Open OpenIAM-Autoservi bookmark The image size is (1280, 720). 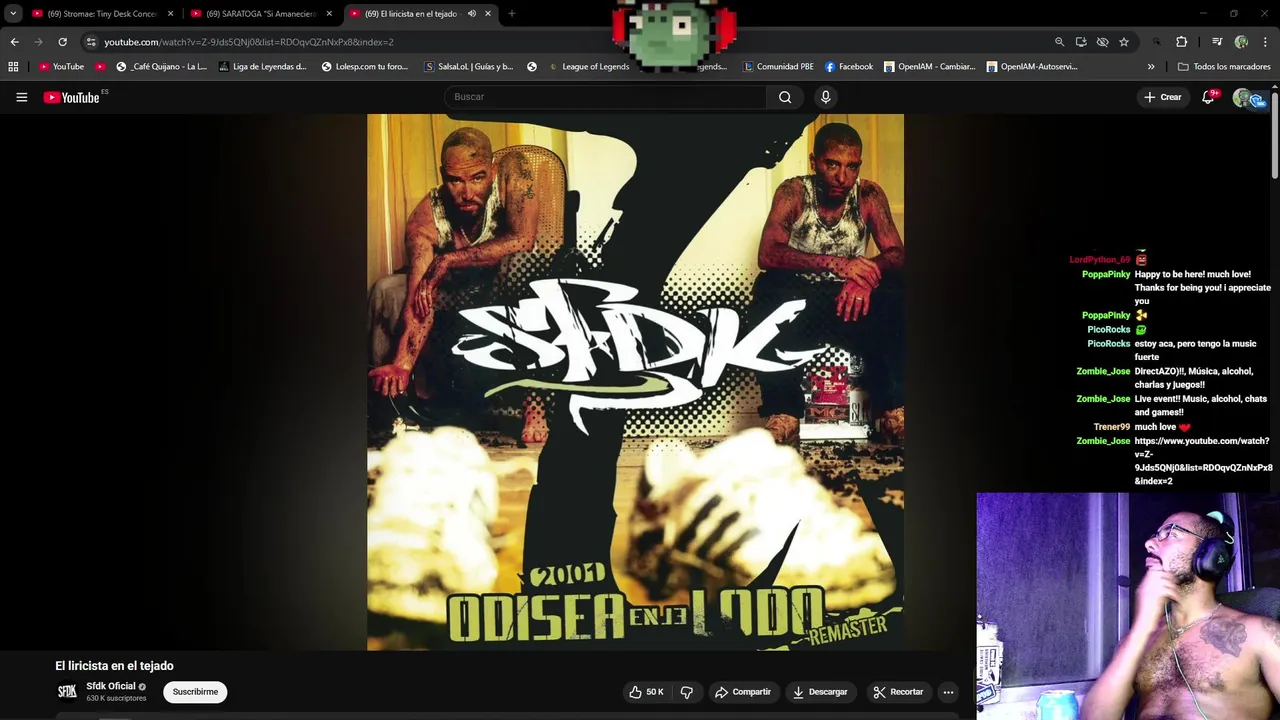click(x=1032, y=67)
